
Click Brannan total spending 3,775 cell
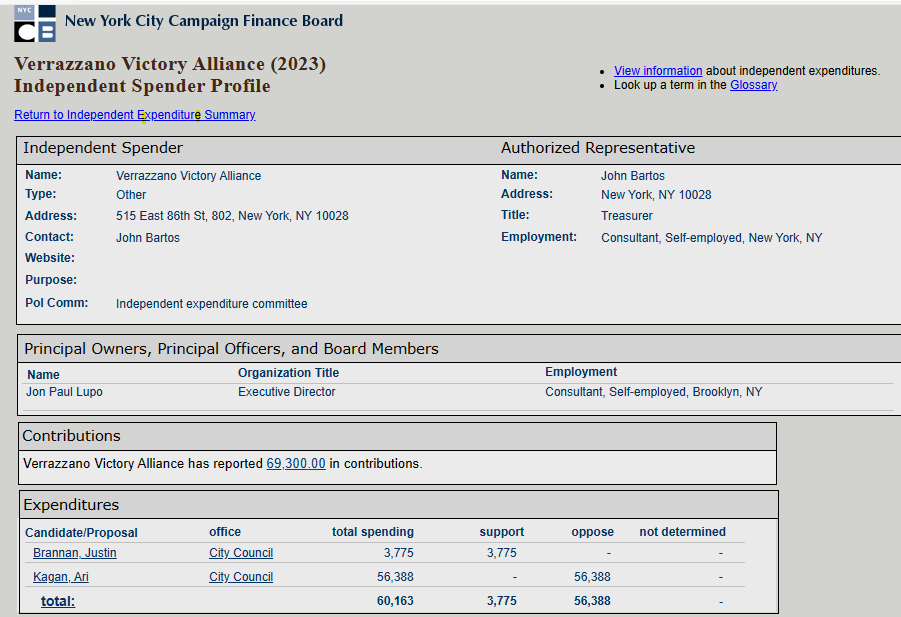(399, 553)
